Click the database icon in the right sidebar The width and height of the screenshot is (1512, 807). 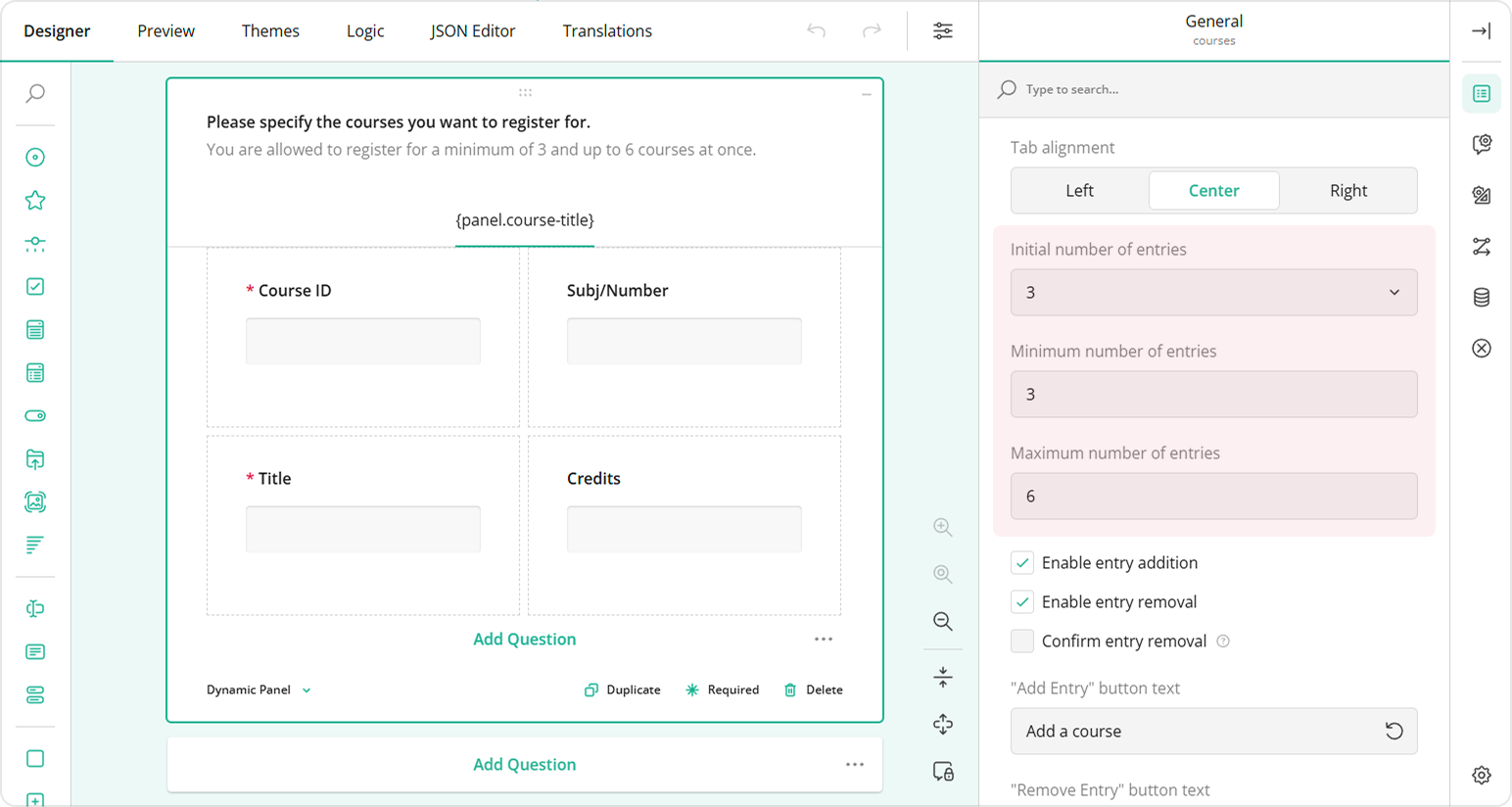click(1481, 298)
